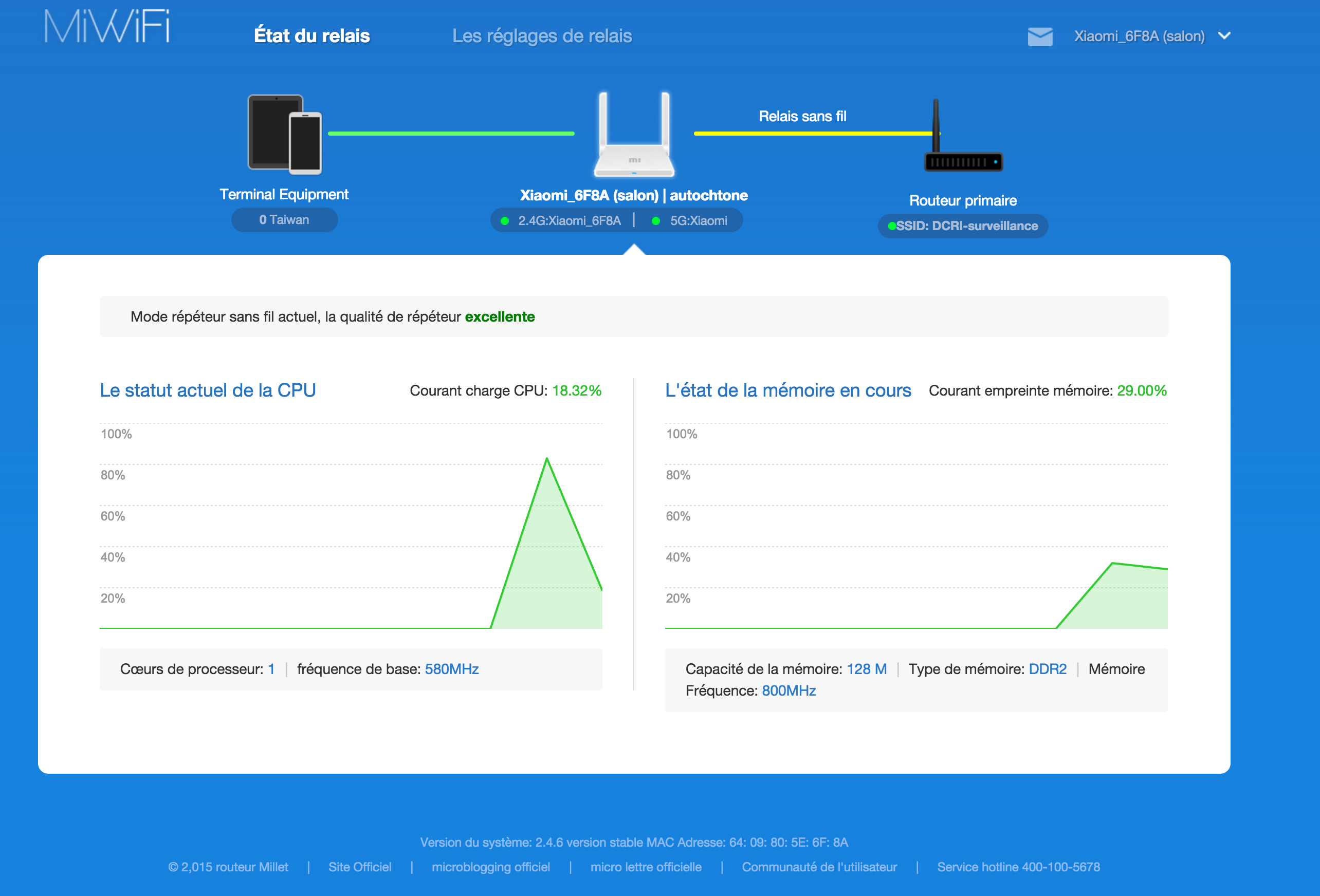Click the CPU usage chart peak

(547, 459)
